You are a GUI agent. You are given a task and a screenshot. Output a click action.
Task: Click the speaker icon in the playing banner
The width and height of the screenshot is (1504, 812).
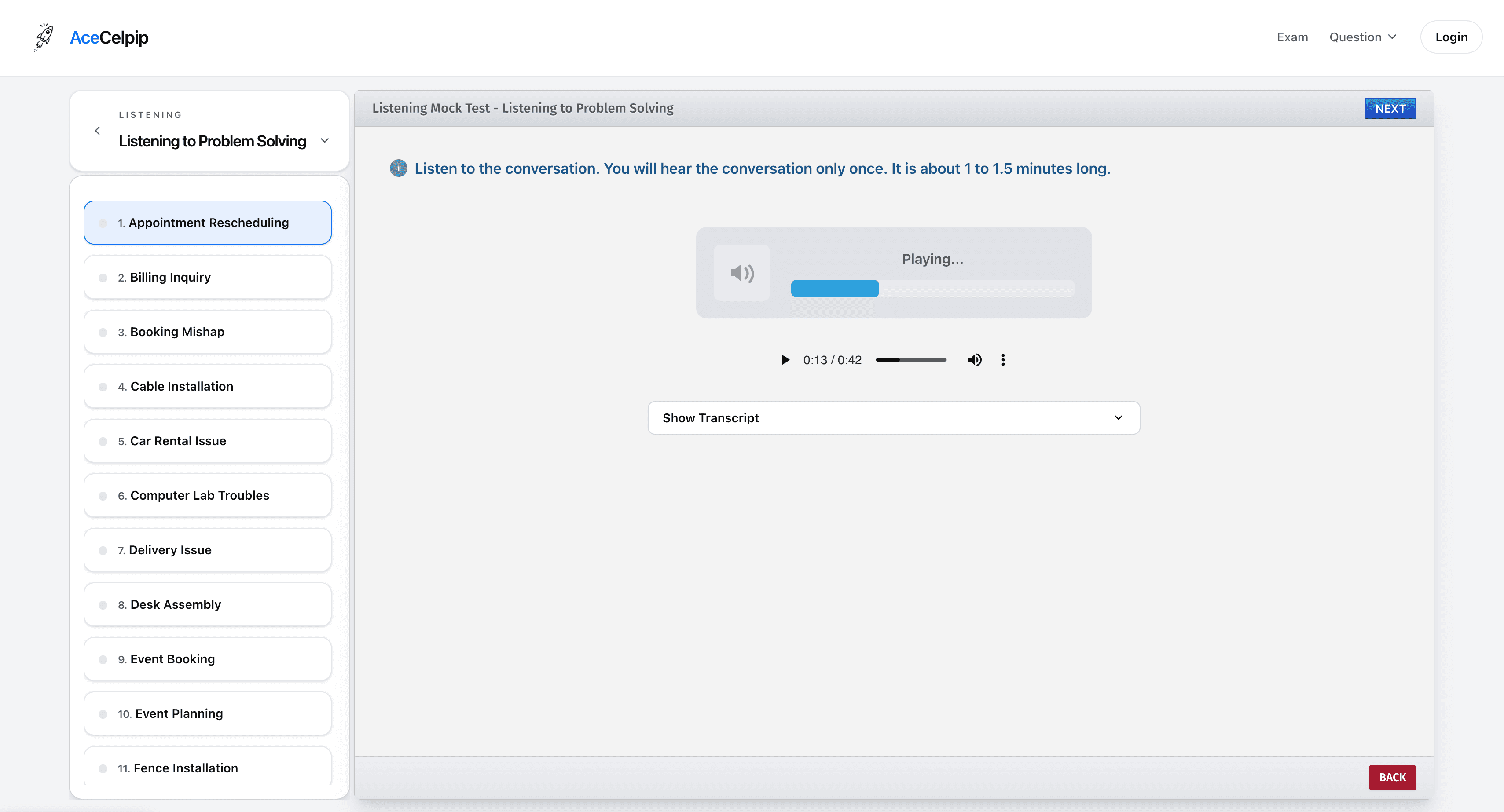click(x=742, y=273)
